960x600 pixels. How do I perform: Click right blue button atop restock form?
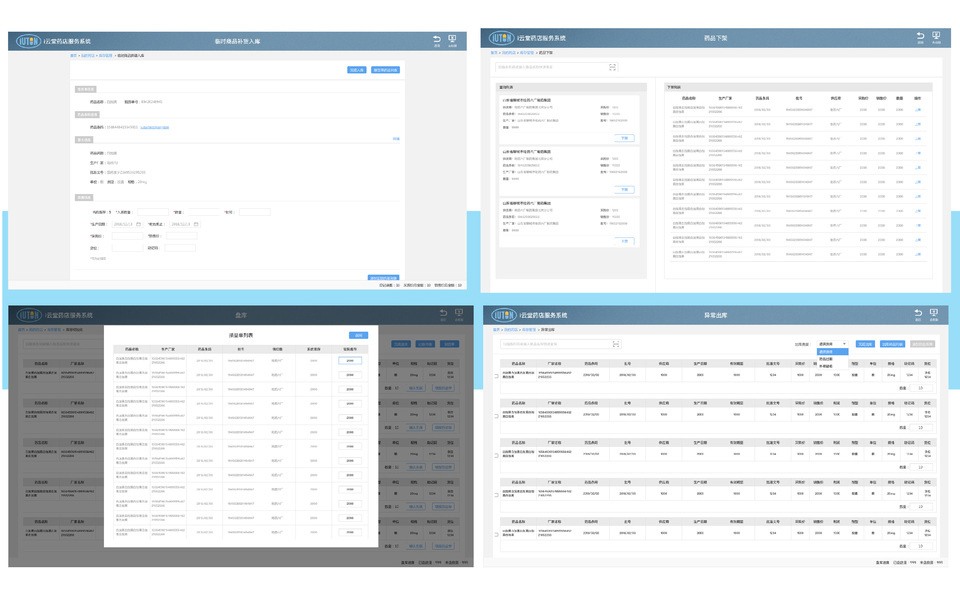385,70
